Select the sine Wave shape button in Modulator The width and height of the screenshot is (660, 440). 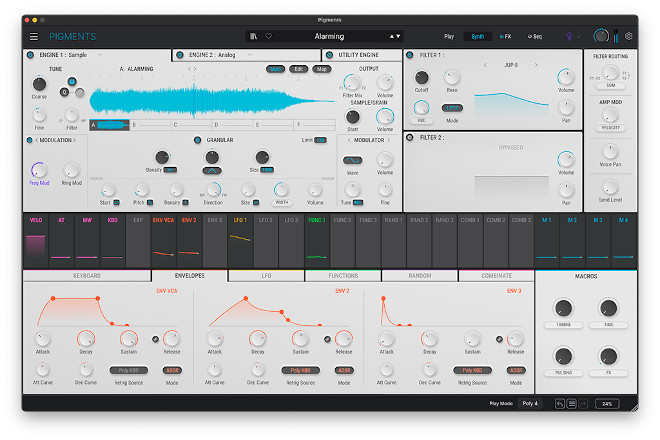352,160
